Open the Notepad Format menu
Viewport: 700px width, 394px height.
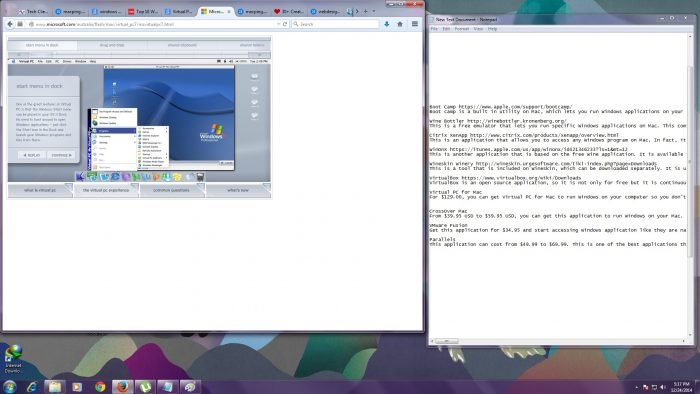(x=461, y=29)
